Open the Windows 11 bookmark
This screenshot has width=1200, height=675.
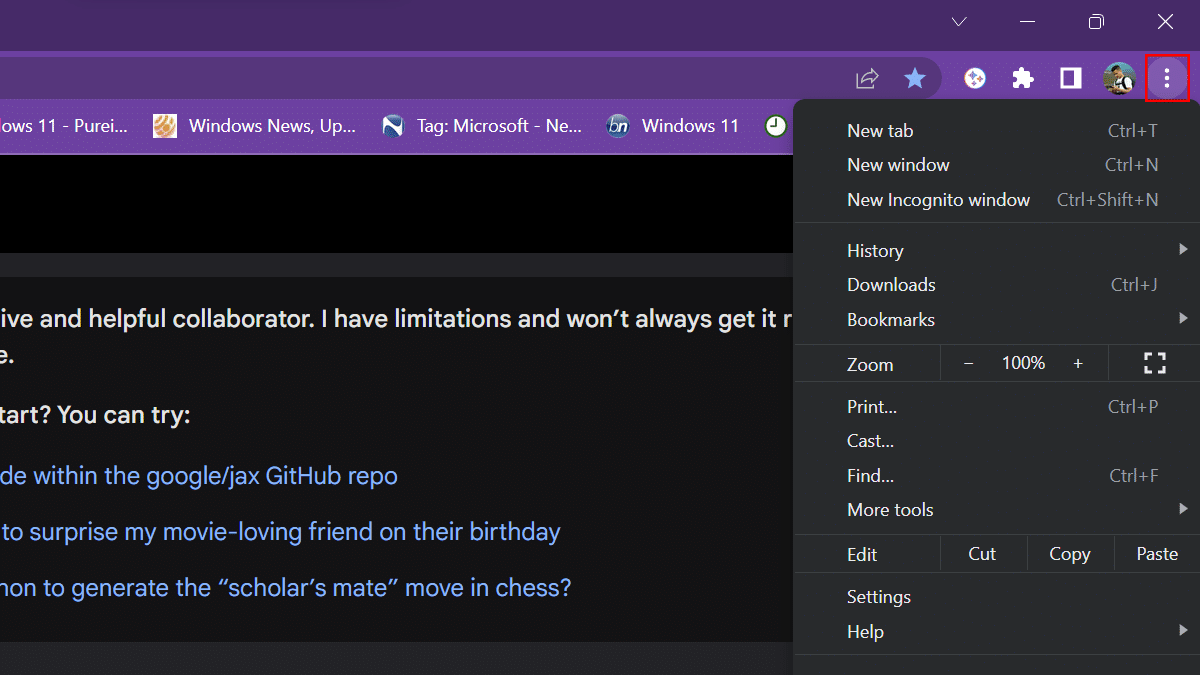tap(673, 126)
